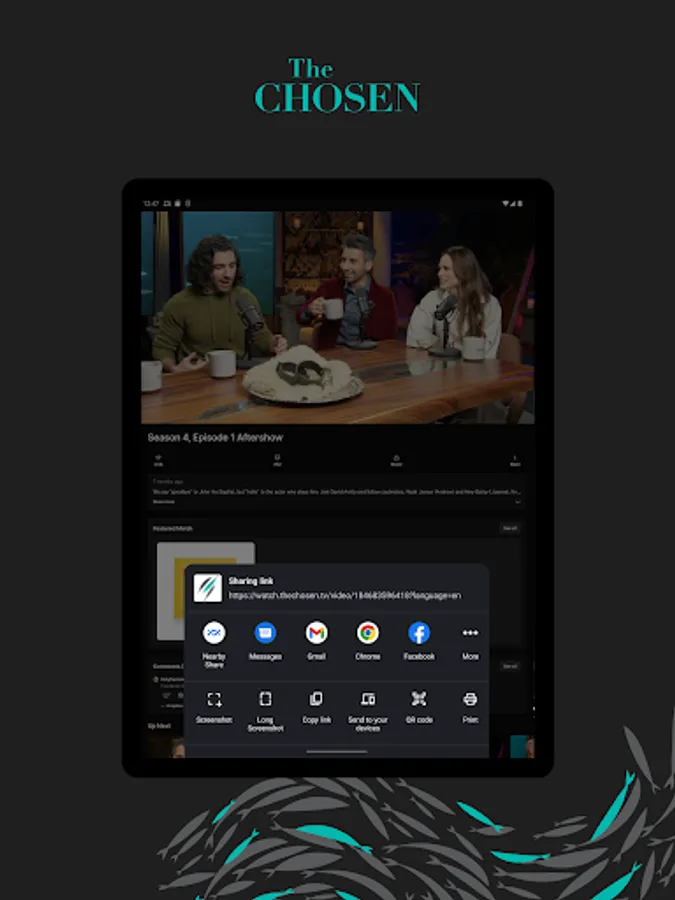
Task: Expand the video description chevron
Action: coord(517,502)
